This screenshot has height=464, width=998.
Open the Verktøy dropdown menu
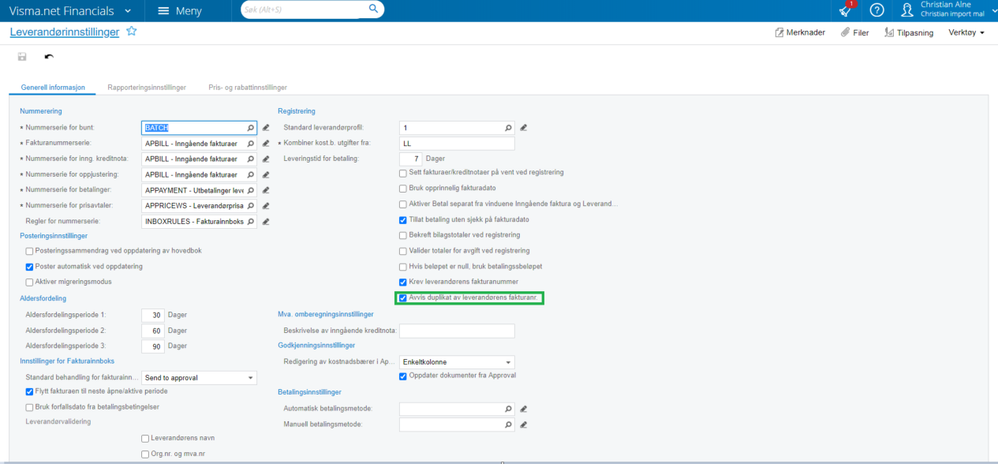pos(966,32)
